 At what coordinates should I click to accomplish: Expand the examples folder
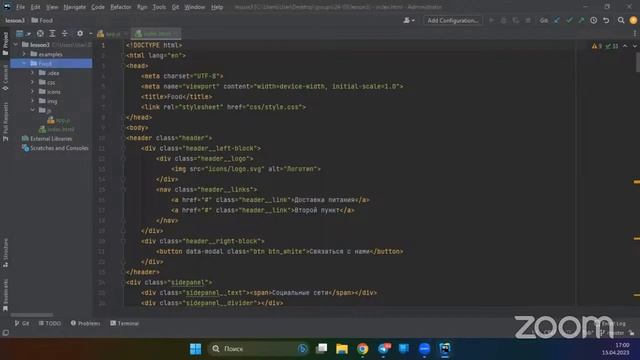coord(24,54)
